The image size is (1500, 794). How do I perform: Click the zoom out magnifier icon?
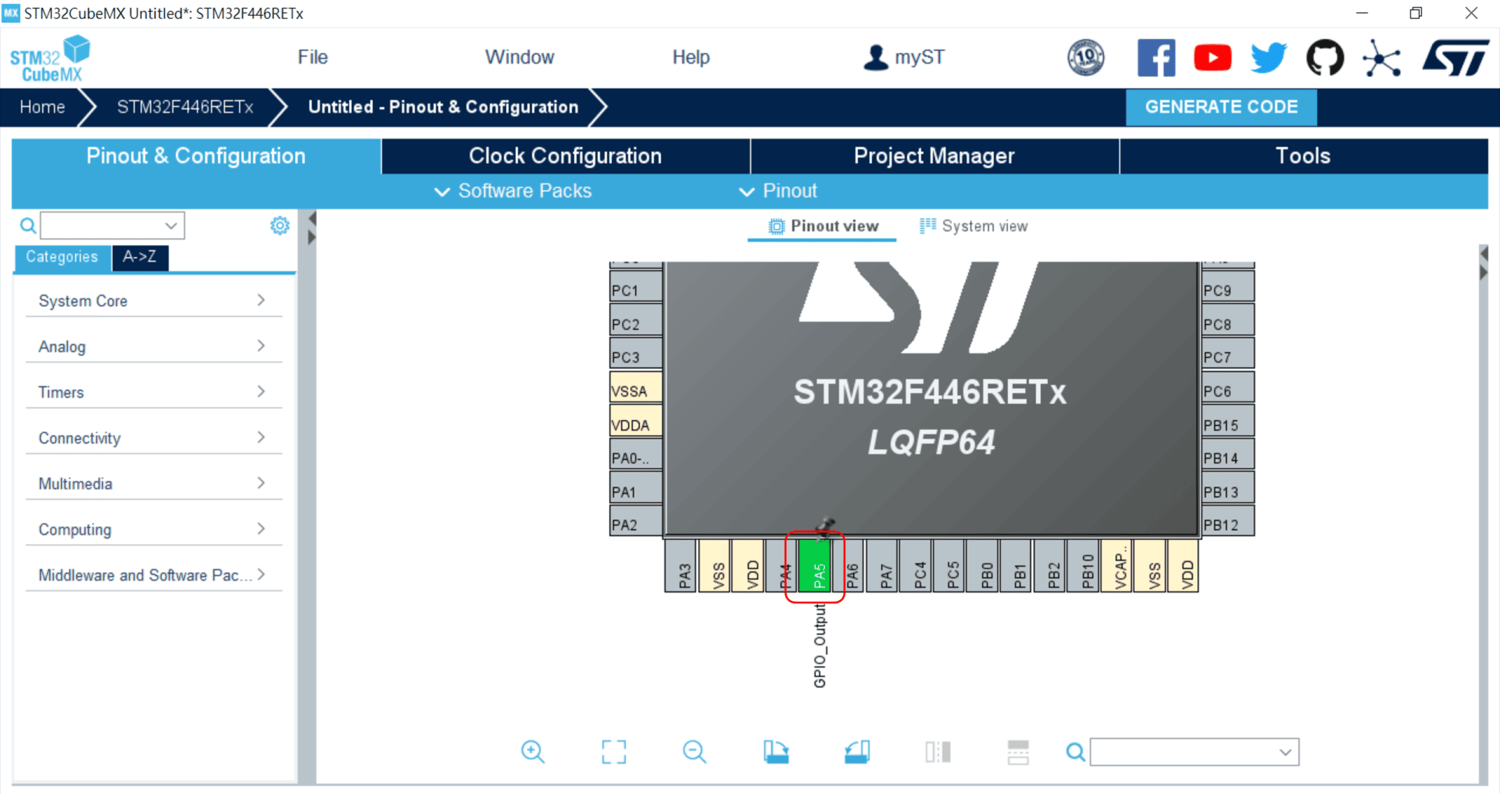click(694, 752)
